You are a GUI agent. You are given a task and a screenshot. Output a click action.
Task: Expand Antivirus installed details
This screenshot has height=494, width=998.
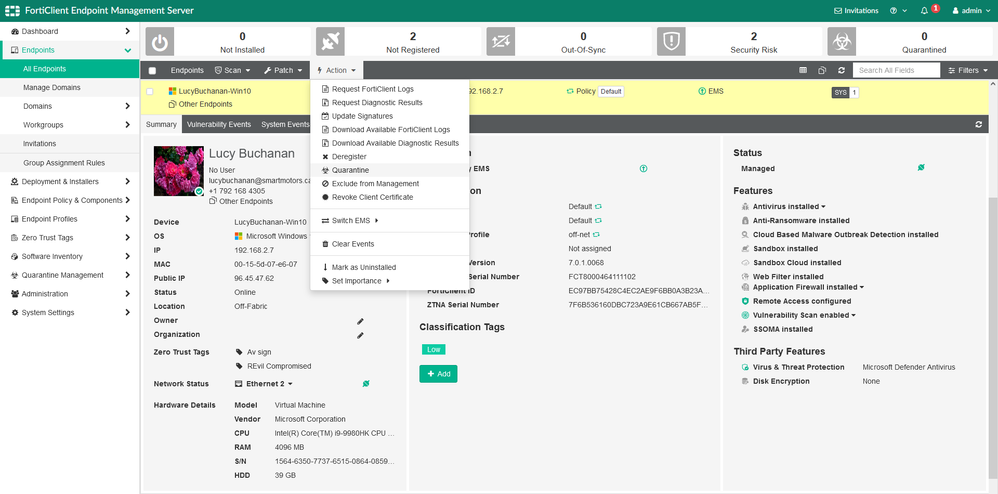[823, 207]
